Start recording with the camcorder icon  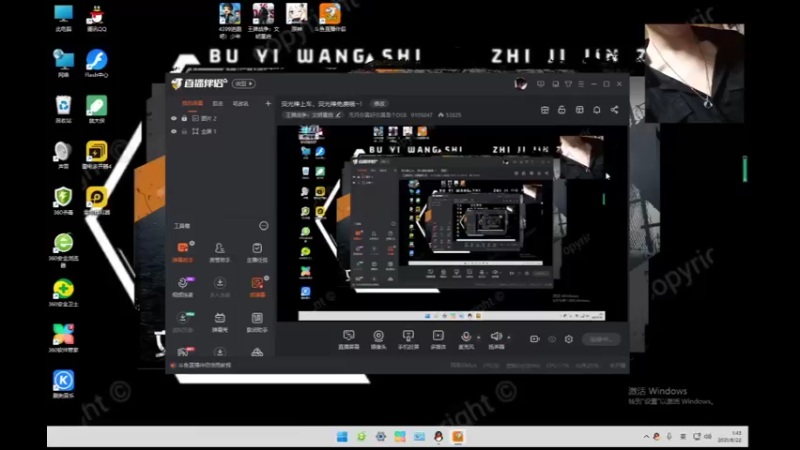(534, 339)
